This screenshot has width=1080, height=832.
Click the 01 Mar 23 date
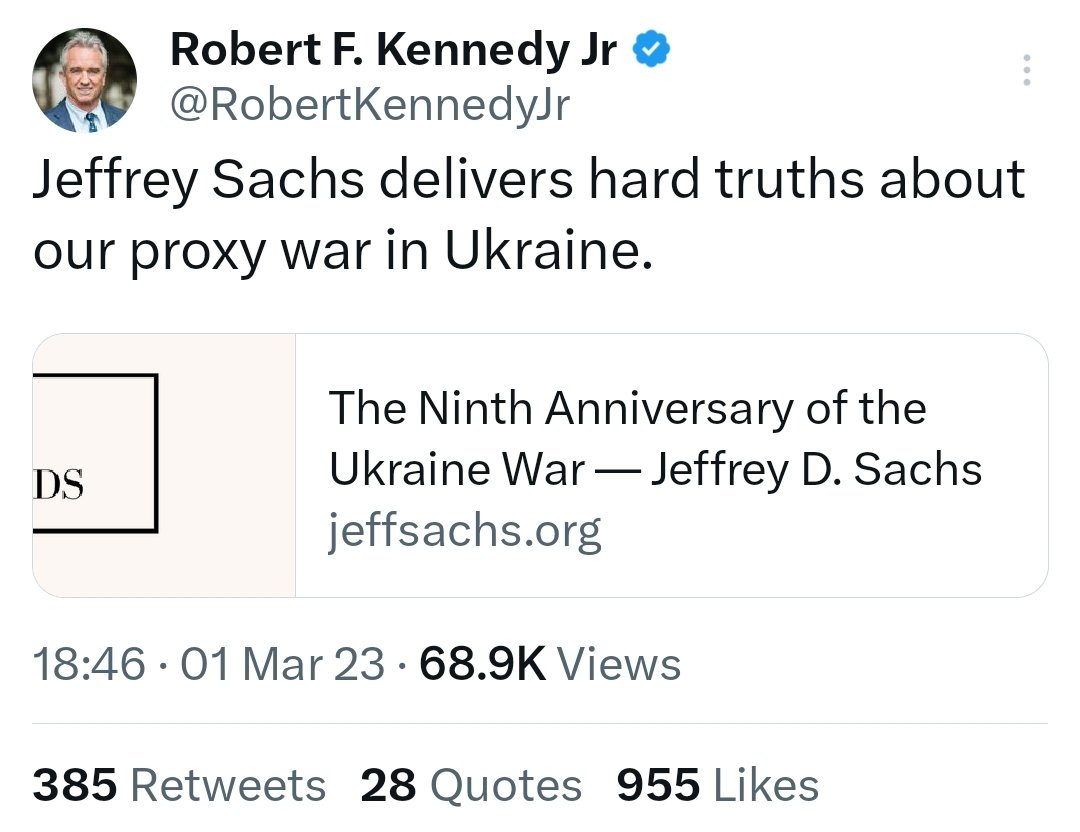pos(282,664)
